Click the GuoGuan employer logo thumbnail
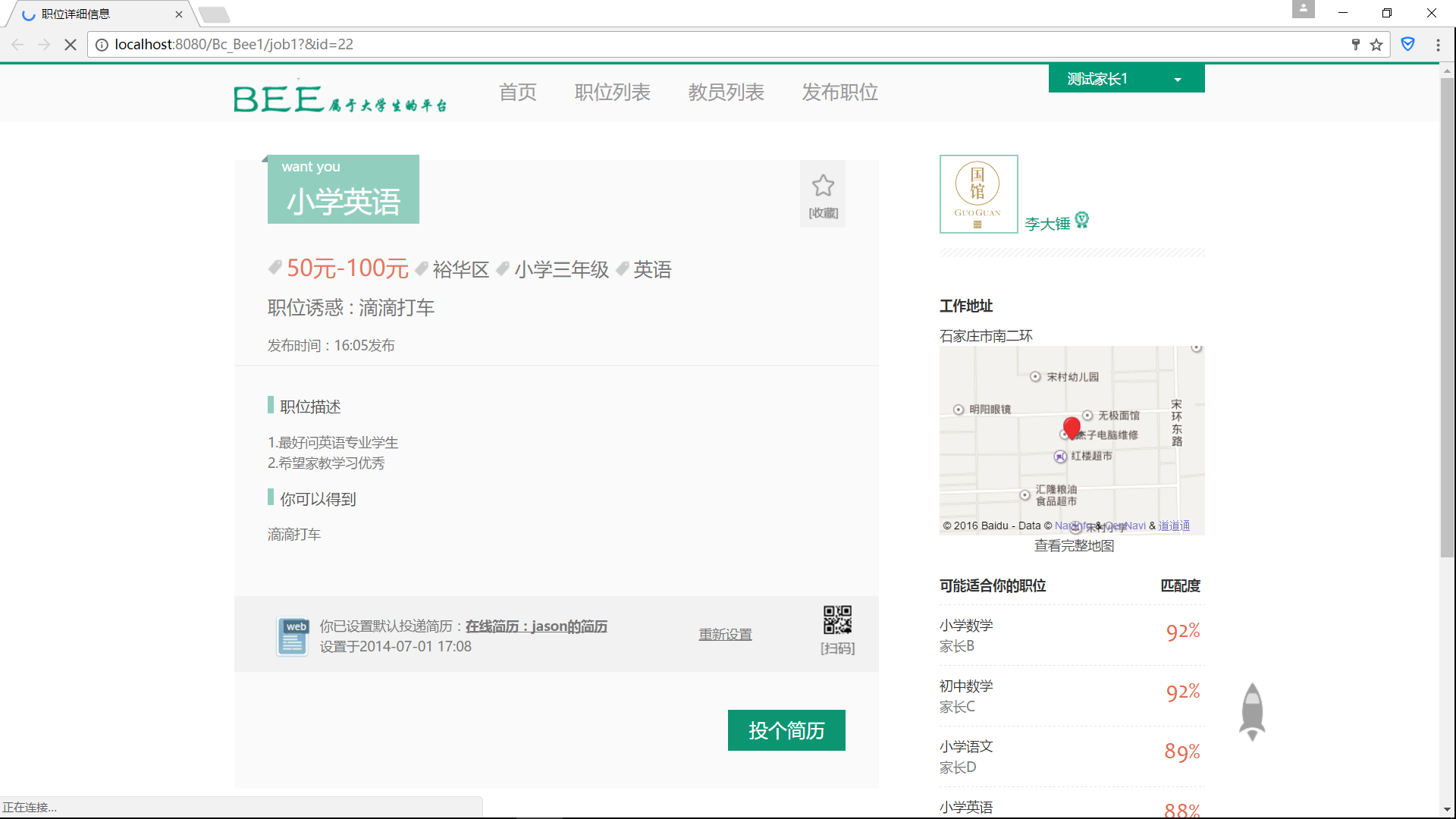Screen dimensions: 1456x819 pyautogui.click(x=978, y=194)
